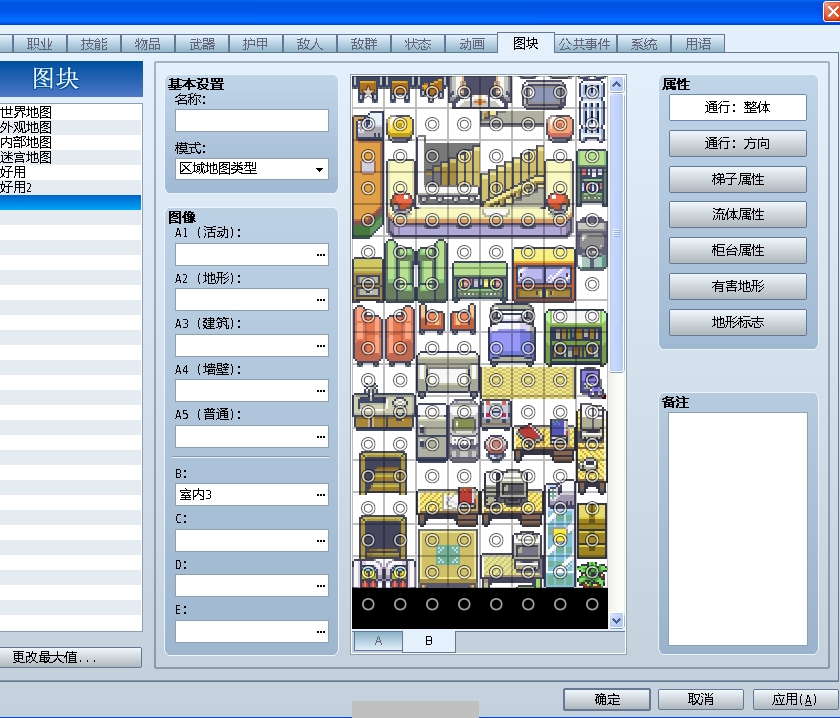Browse image for B field 室内3
The height and width of the screenshot is (718, 840).
(x=321, y=495)
